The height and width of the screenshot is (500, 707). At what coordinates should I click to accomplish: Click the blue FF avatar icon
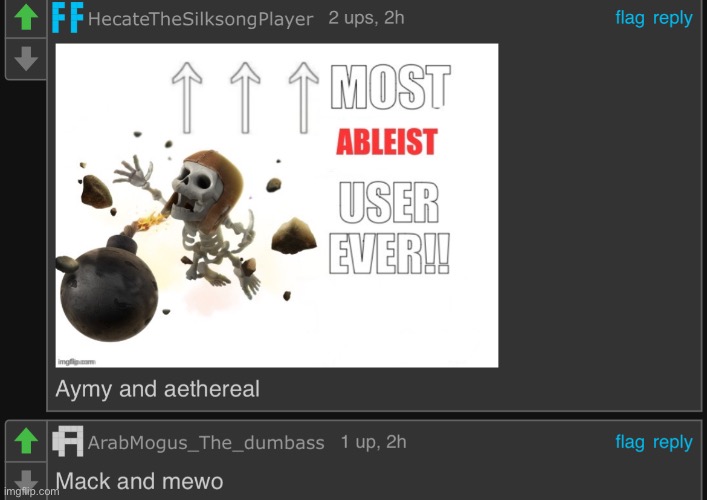click(68, 18)
